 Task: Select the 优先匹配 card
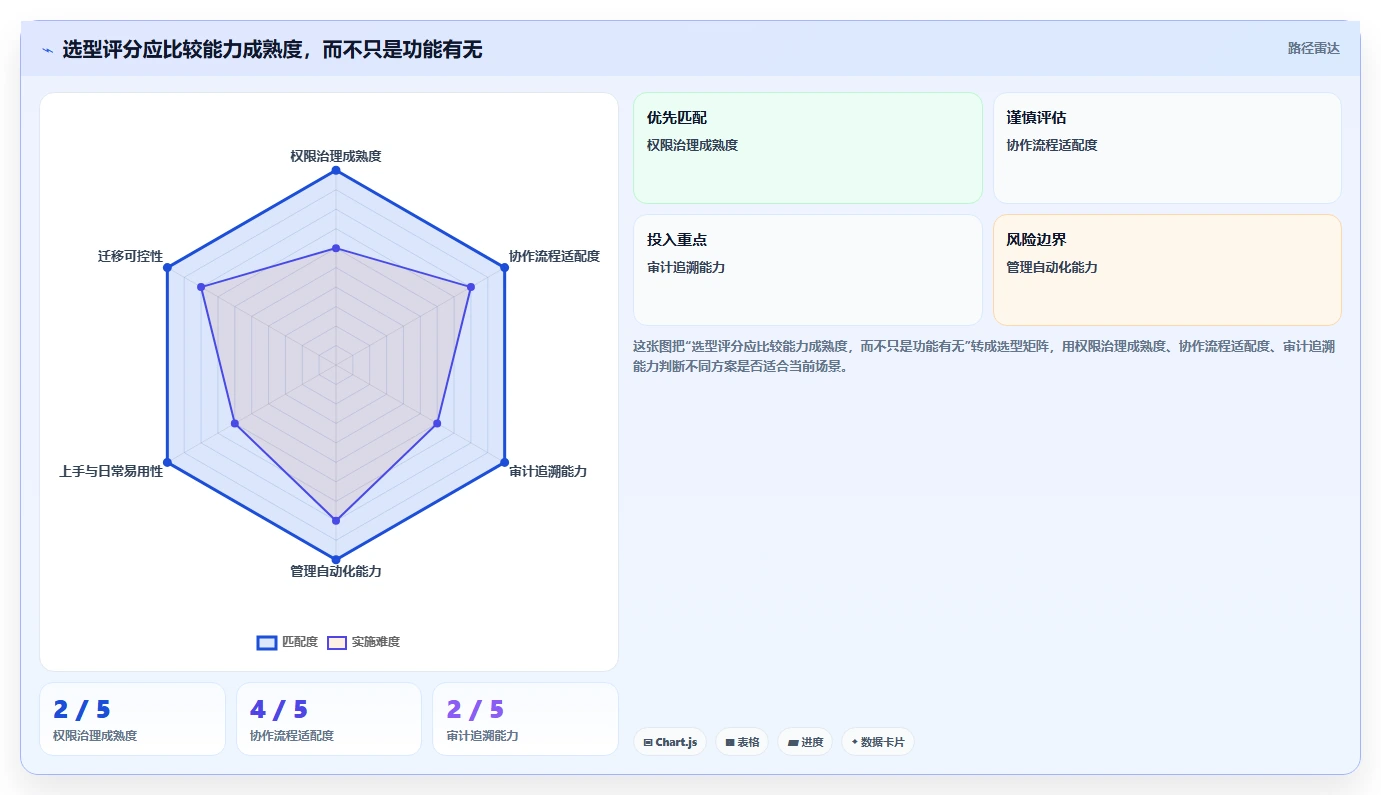tap(808, 148)
